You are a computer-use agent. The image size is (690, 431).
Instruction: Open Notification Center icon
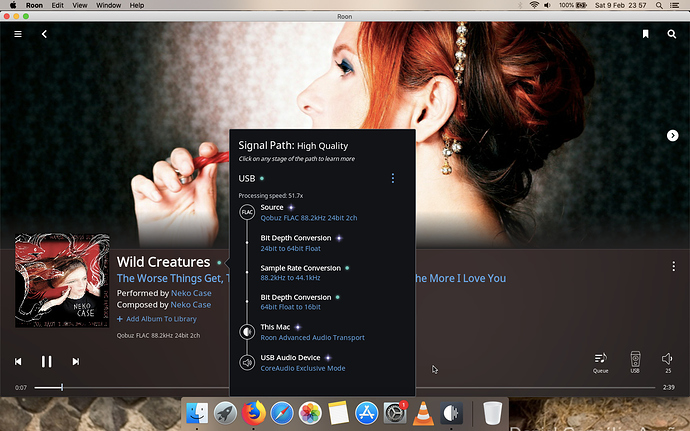coord(674,5)
